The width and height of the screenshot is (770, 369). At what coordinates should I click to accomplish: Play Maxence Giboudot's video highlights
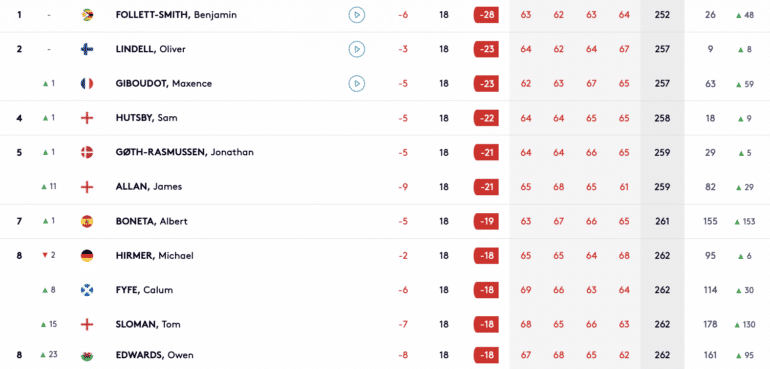(357, 84)
